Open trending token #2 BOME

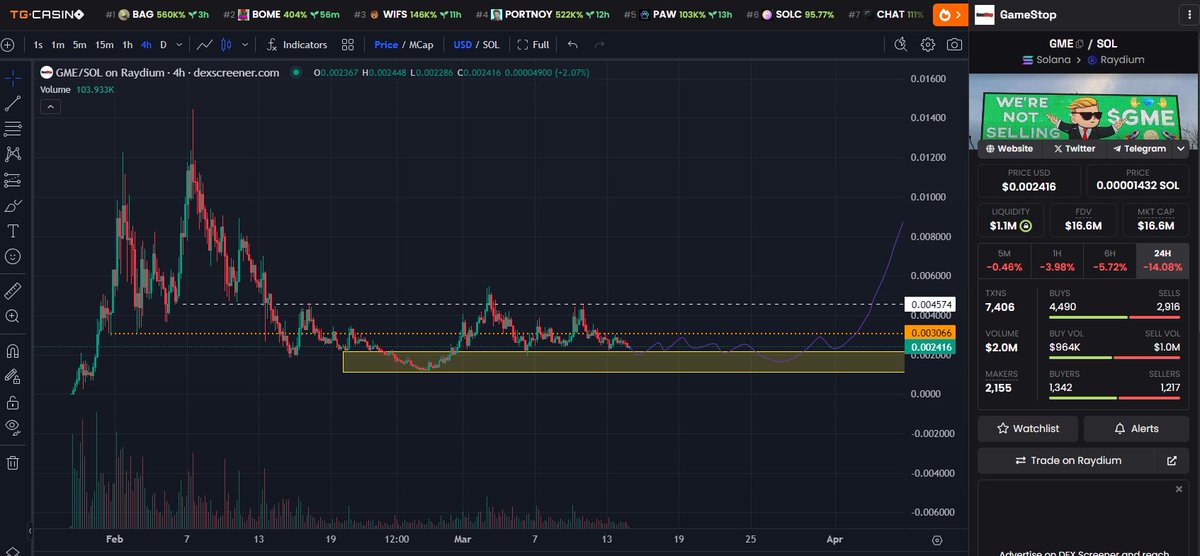pyautogui.click(x=283, y=15)
